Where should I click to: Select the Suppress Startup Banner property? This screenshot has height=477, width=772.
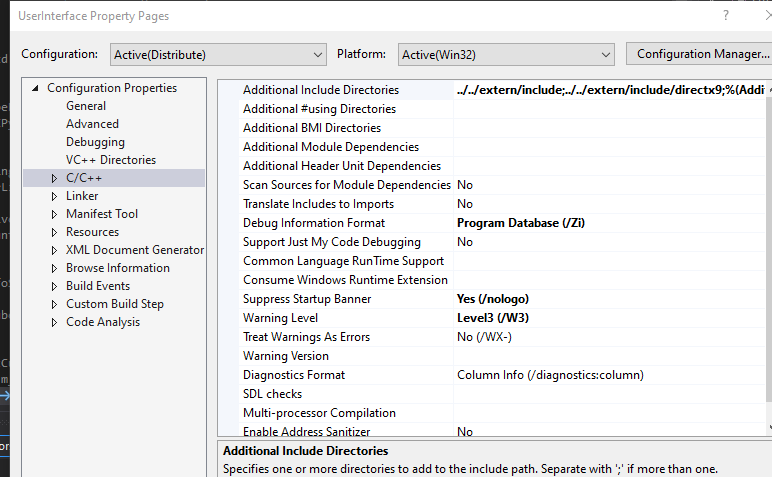[307, 299]
